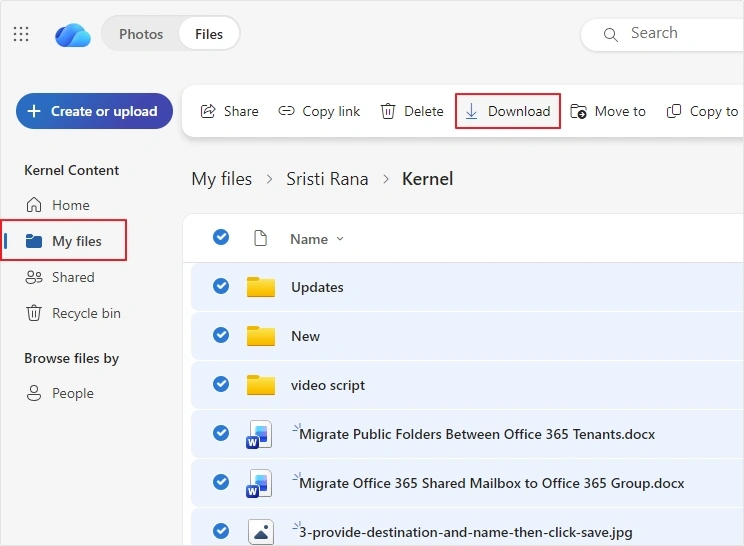This screenshot has height=546, width=744.
Task: Click the Delete trash can icon
Action: point(388,111)
